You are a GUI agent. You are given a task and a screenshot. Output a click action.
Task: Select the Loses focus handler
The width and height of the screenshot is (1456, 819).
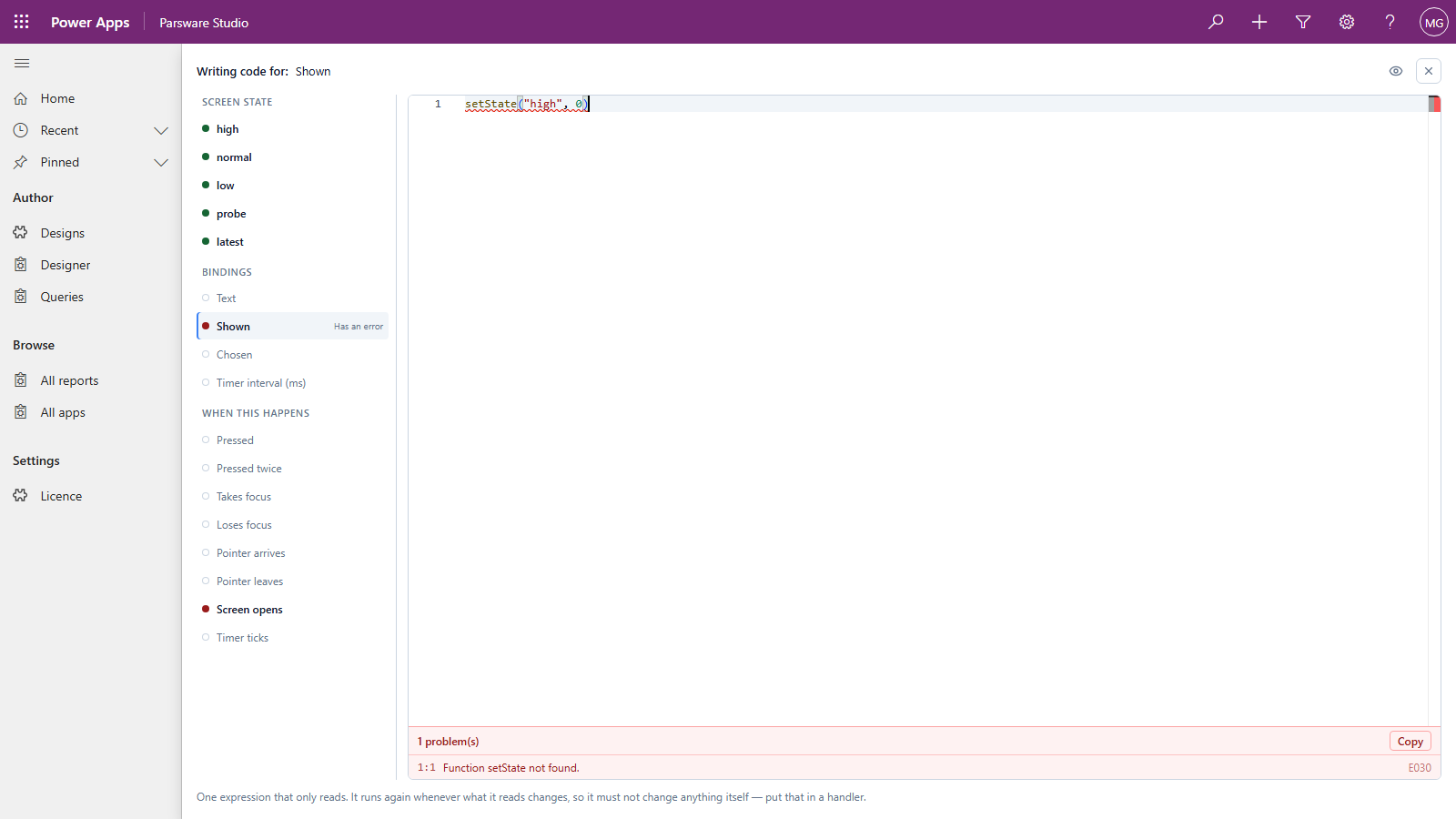tap(292, 525)
